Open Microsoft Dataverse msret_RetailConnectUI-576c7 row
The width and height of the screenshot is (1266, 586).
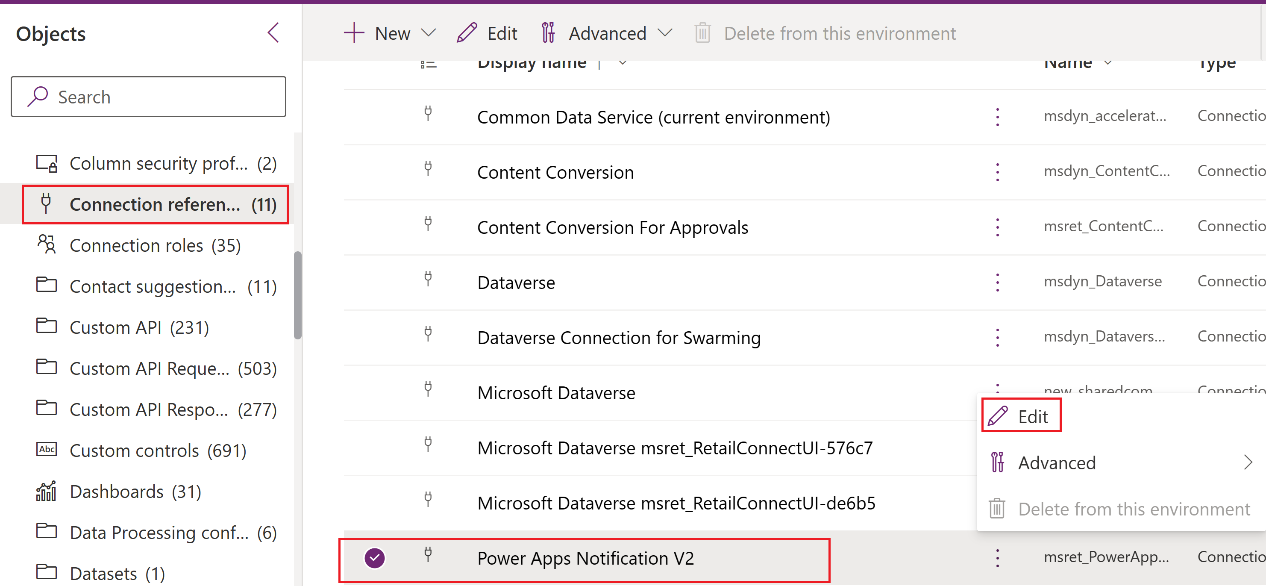[675, 447]
